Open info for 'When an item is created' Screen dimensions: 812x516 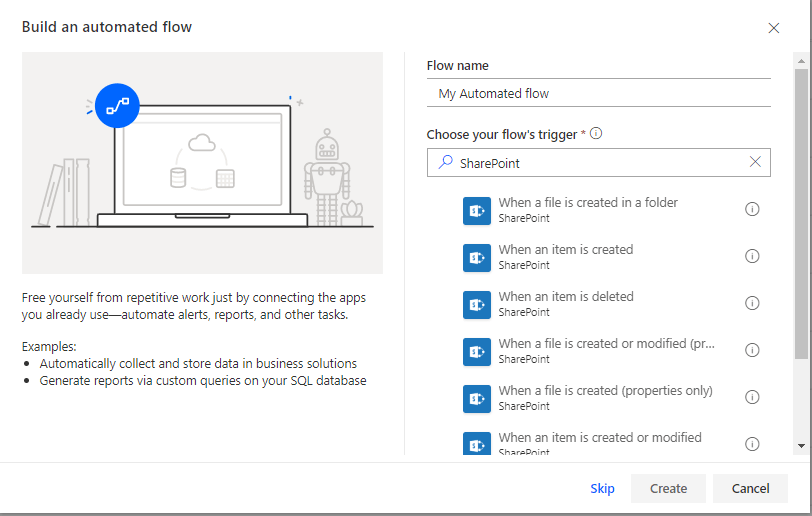tap(752, 256)
